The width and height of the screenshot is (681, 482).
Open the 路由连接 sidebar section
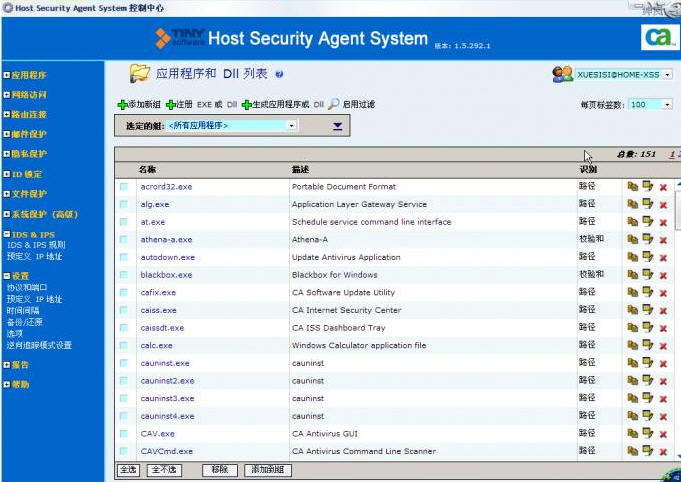point(29,115)
